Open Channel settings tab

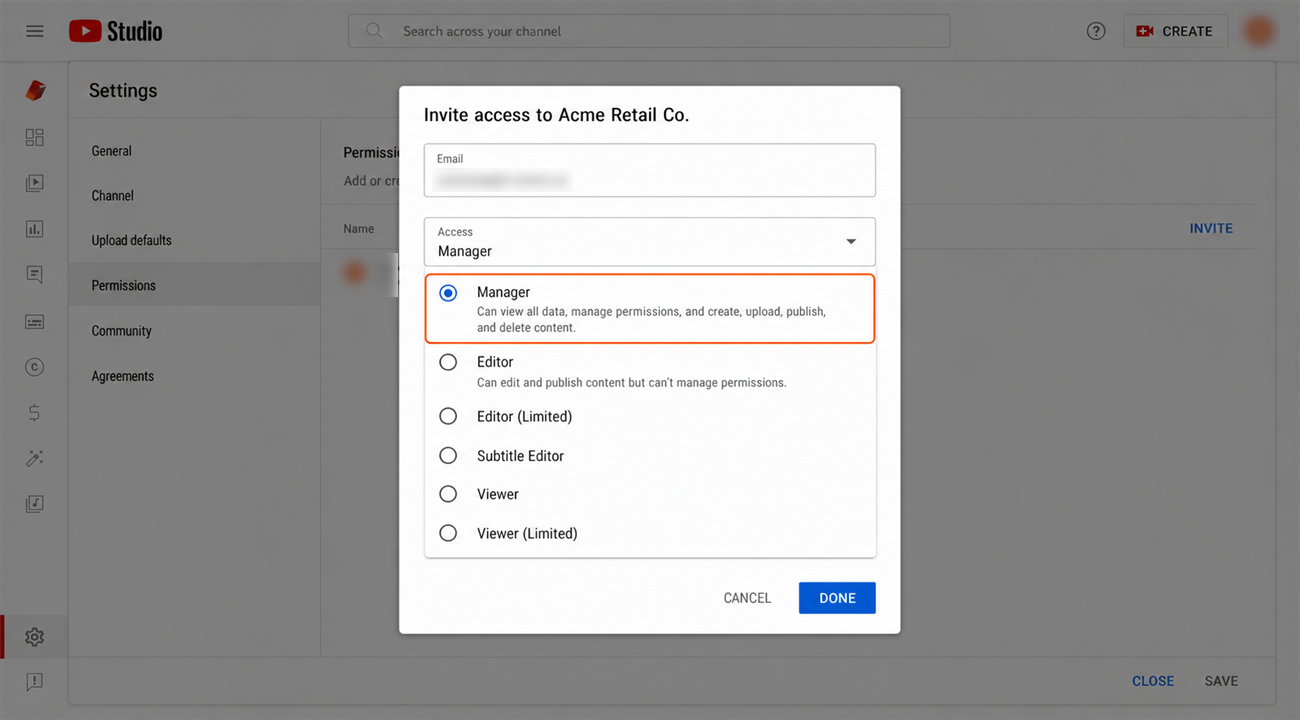point(113,196)
